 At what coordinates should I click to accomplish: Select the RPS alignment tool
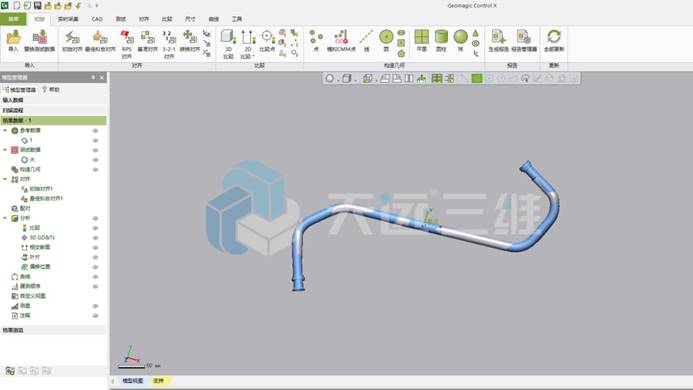(127, 43)
